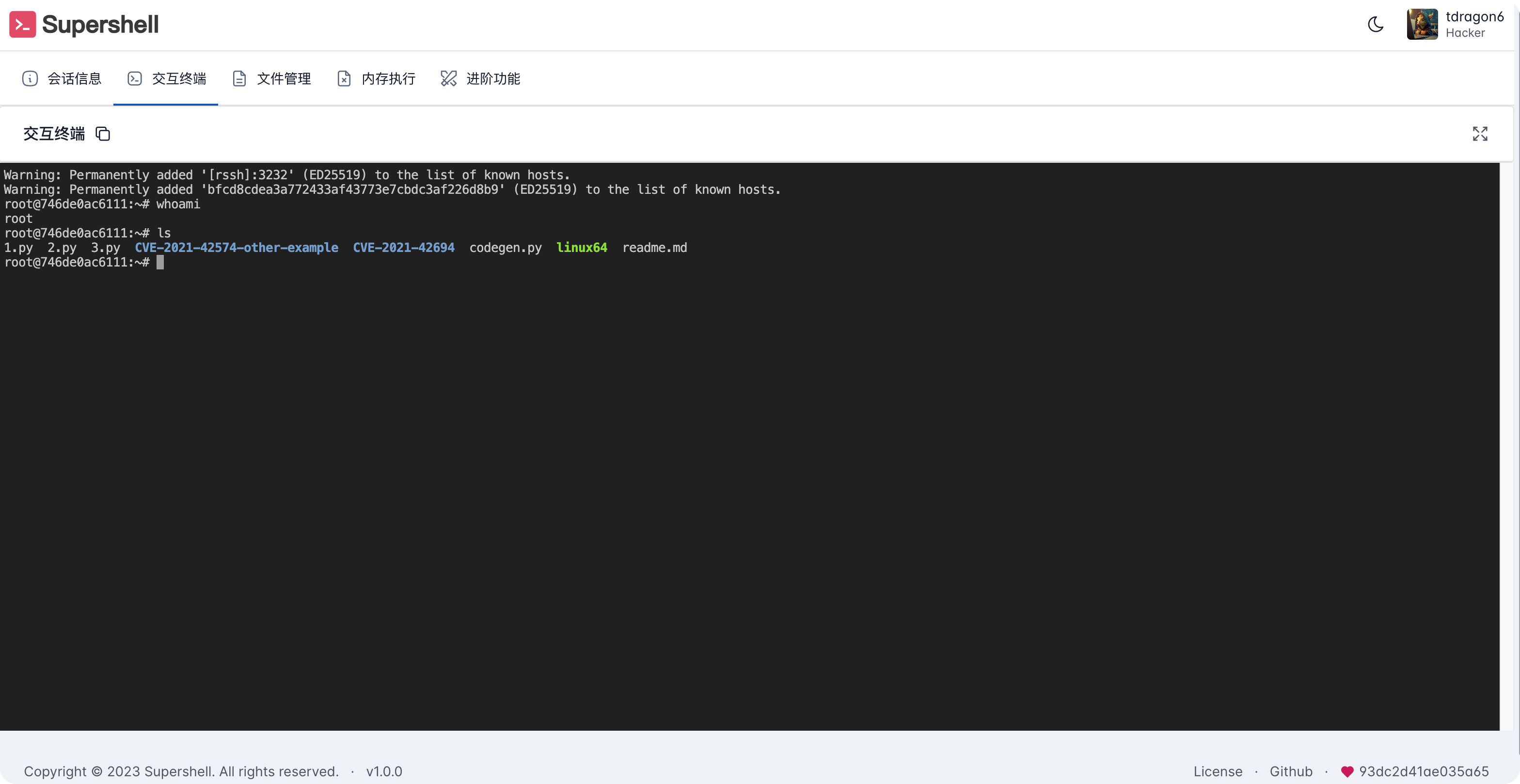Image resolution: width=1520 pixels, height=784 pixels.
Task: Click the tdragon6 user avatar
Action: coord(1422,24)
